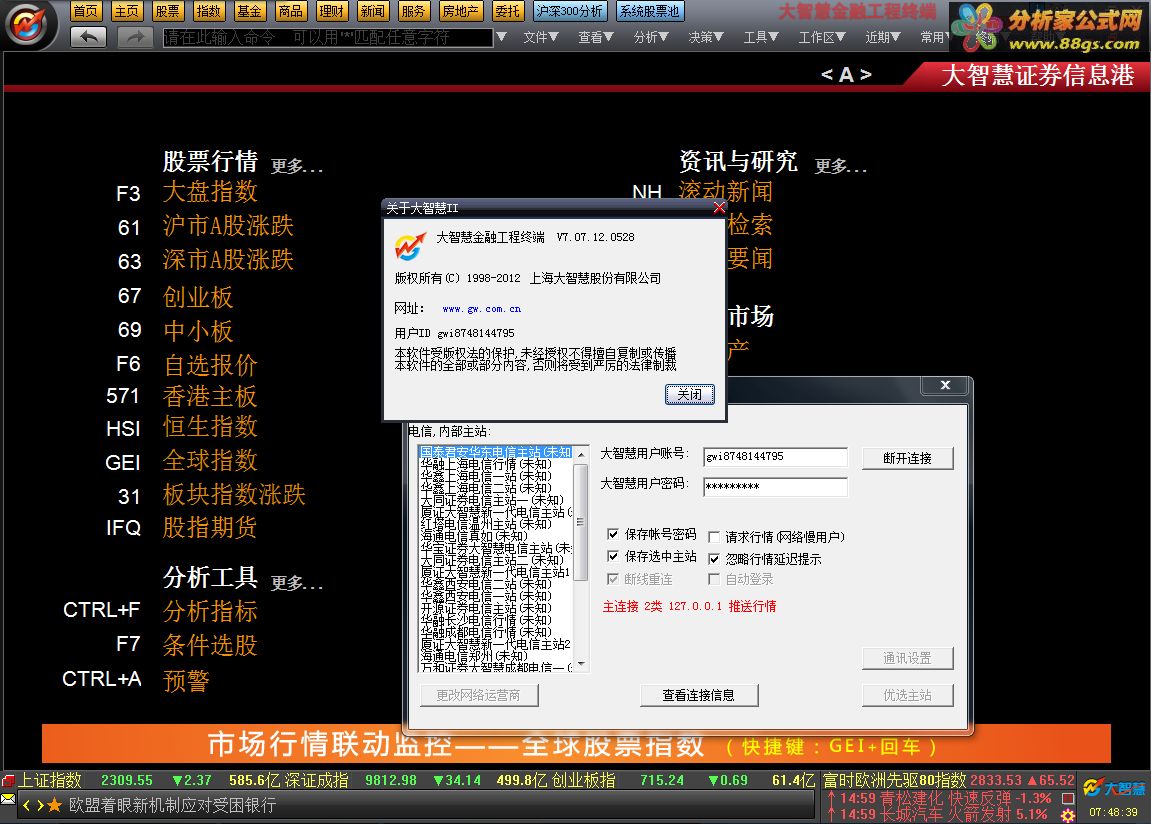Open the 近期 dropdown menu

[882, 37]
